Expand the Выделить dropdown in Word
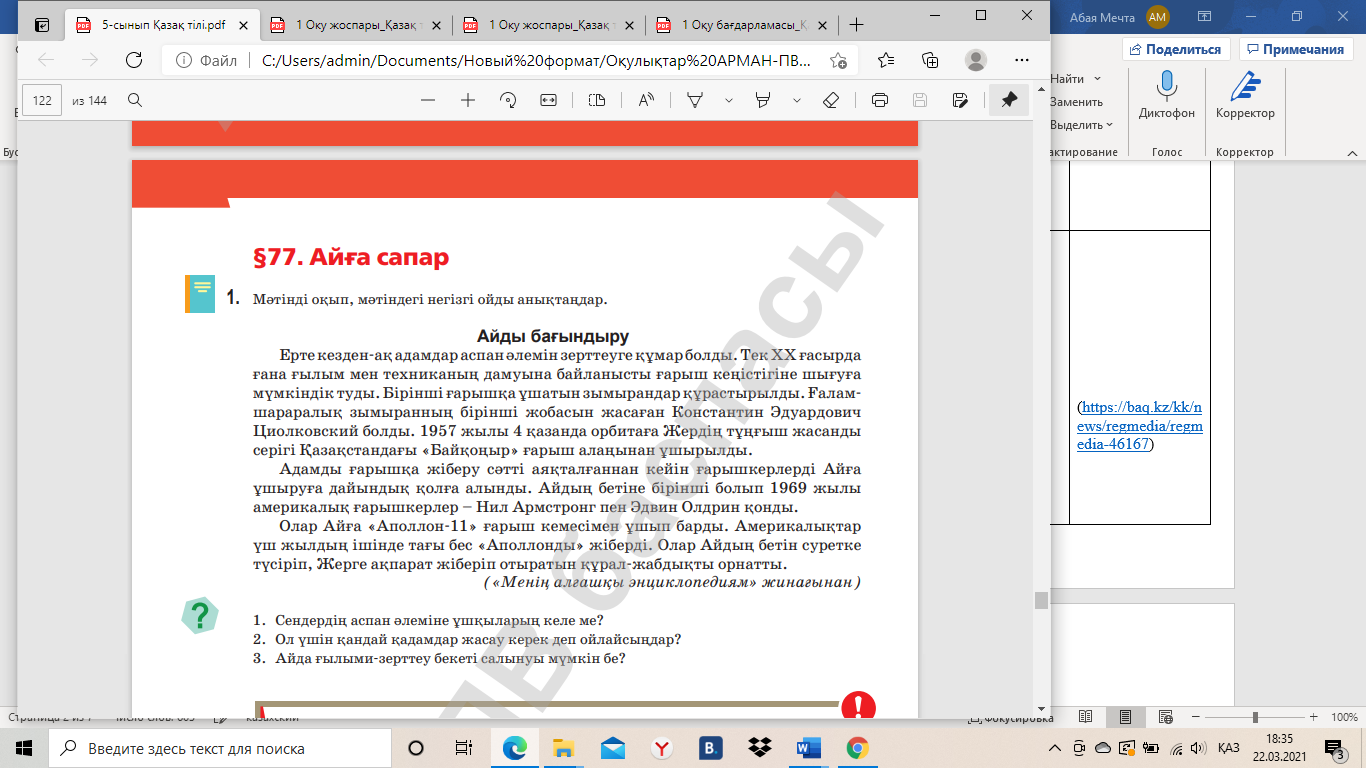The height and width of the screenshot is (768, 1366). (x=1109, y=125)
